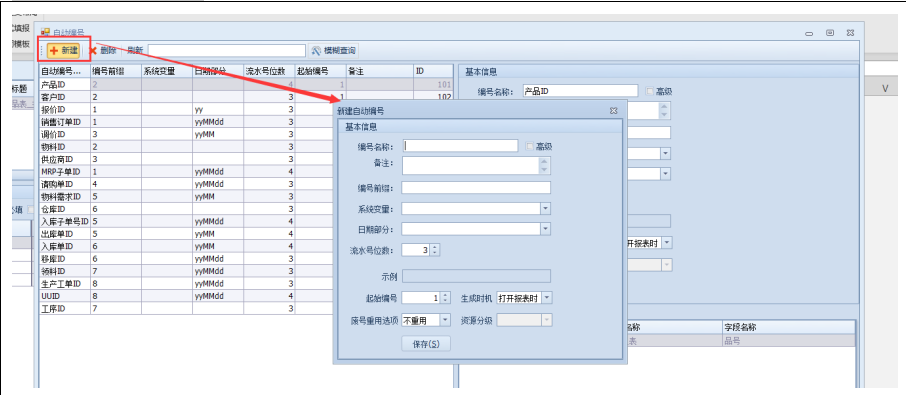Viewport: 906px width, 395px height.
Task: Enable the 高级 checkbox in new dialog
Action: tap(529, 146)
